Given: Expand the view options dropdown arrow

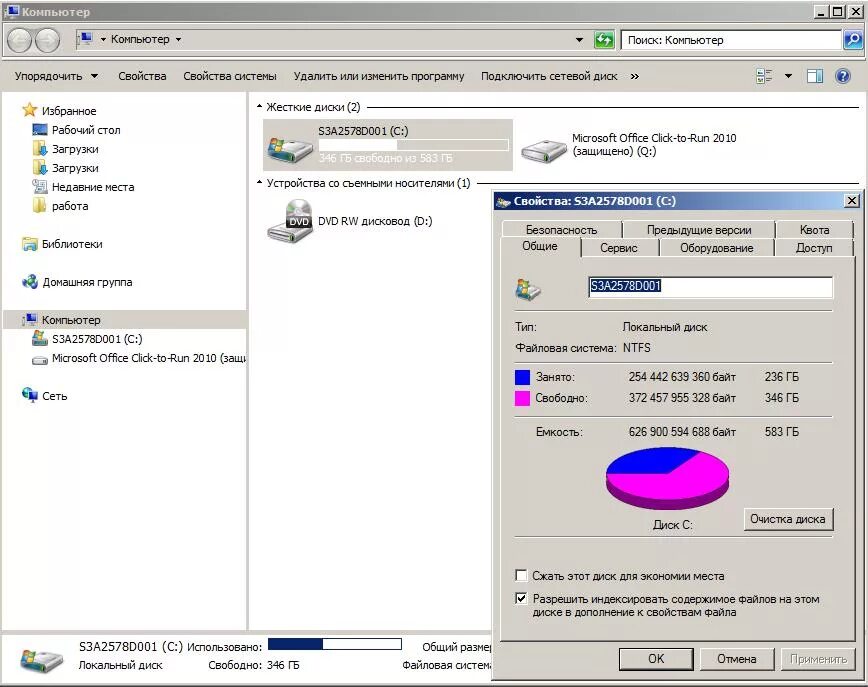Looking at the screenshot, I should coord(788,76).
